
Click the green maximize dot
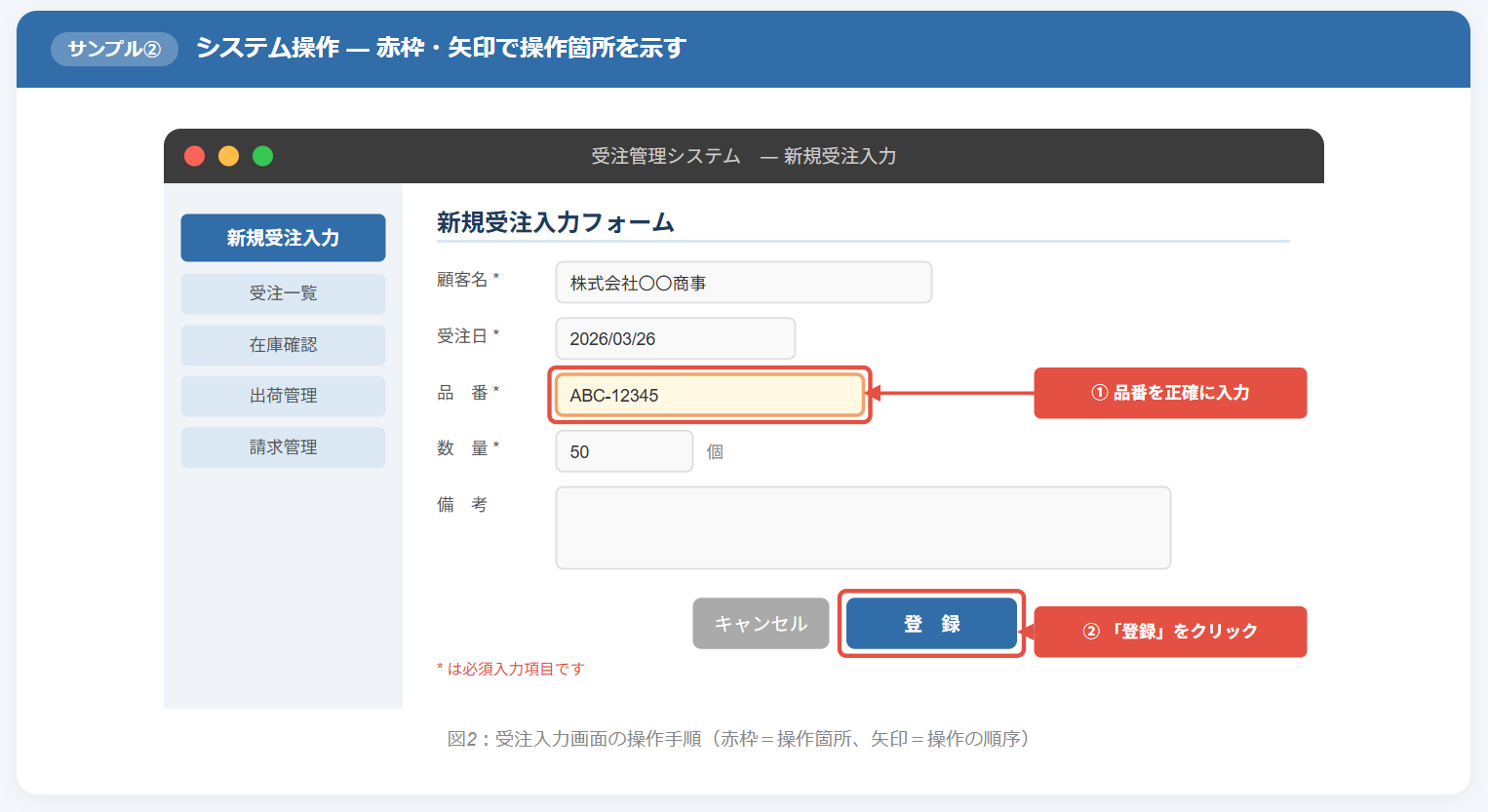pyautogui.click(x=263, y=156)
